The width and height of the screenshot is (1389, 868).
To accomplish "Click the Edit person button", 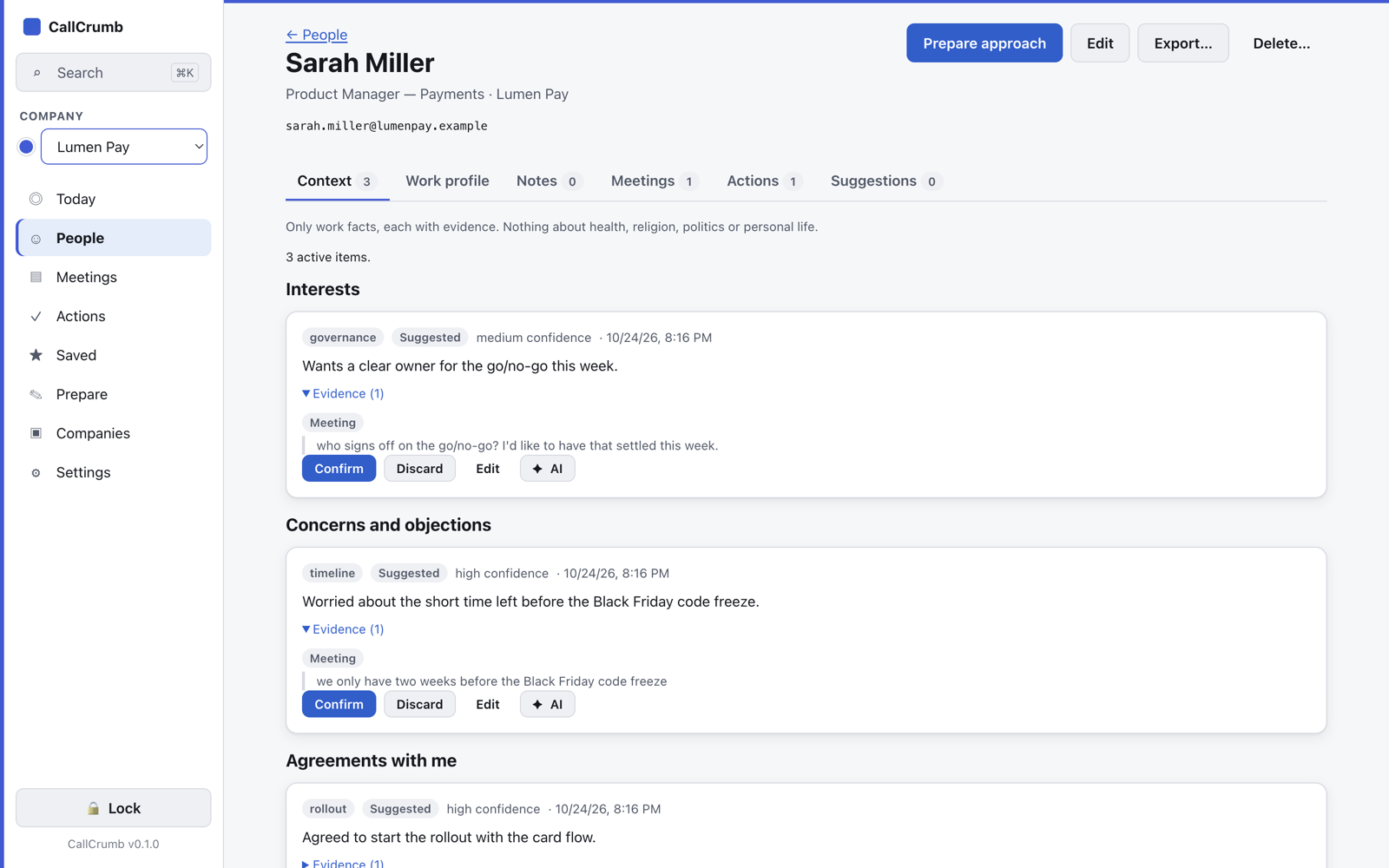I will tap(1100, 43).
